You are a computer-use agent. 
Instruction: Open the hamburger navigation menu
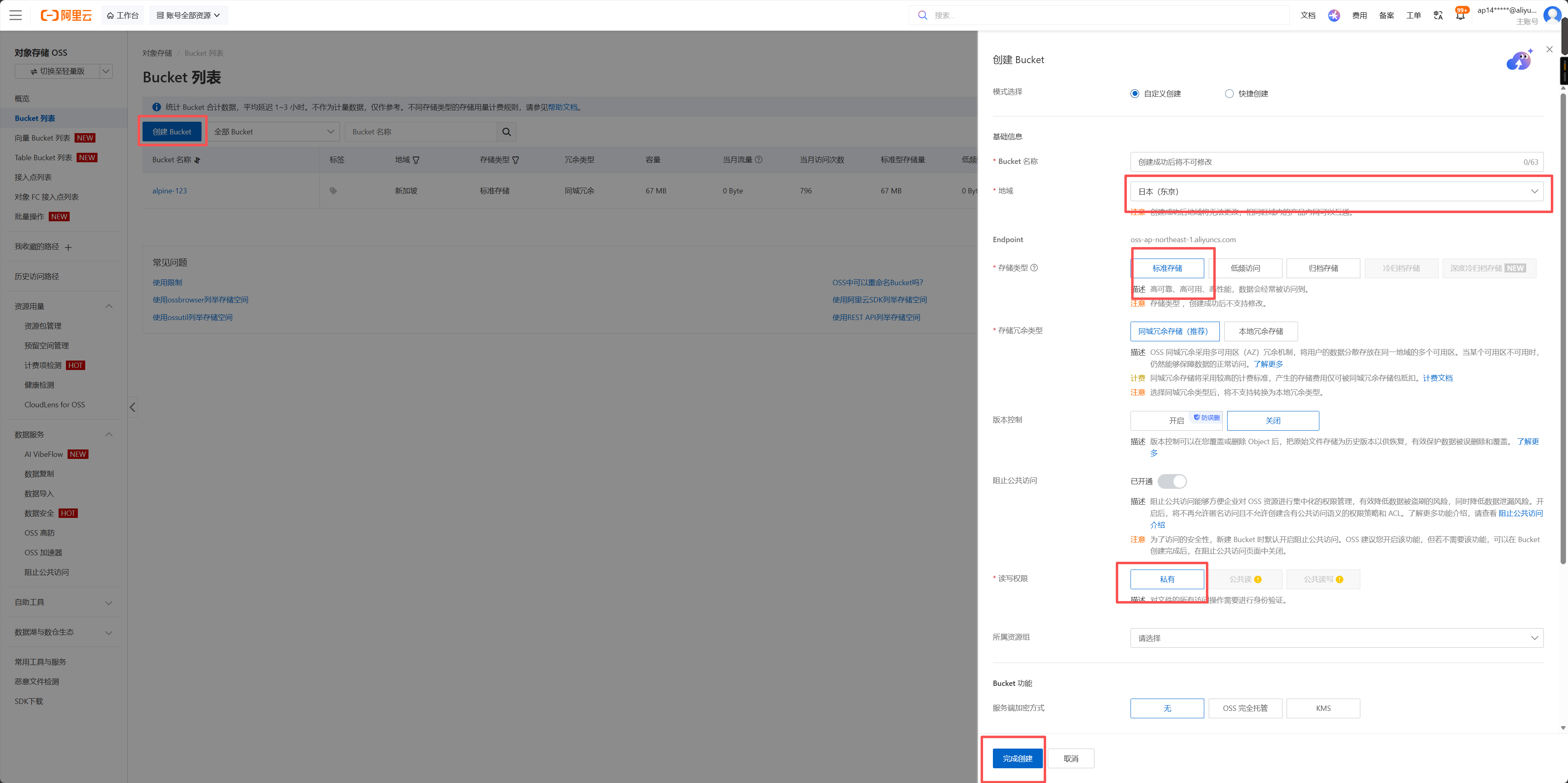click(x=16, y=15)
